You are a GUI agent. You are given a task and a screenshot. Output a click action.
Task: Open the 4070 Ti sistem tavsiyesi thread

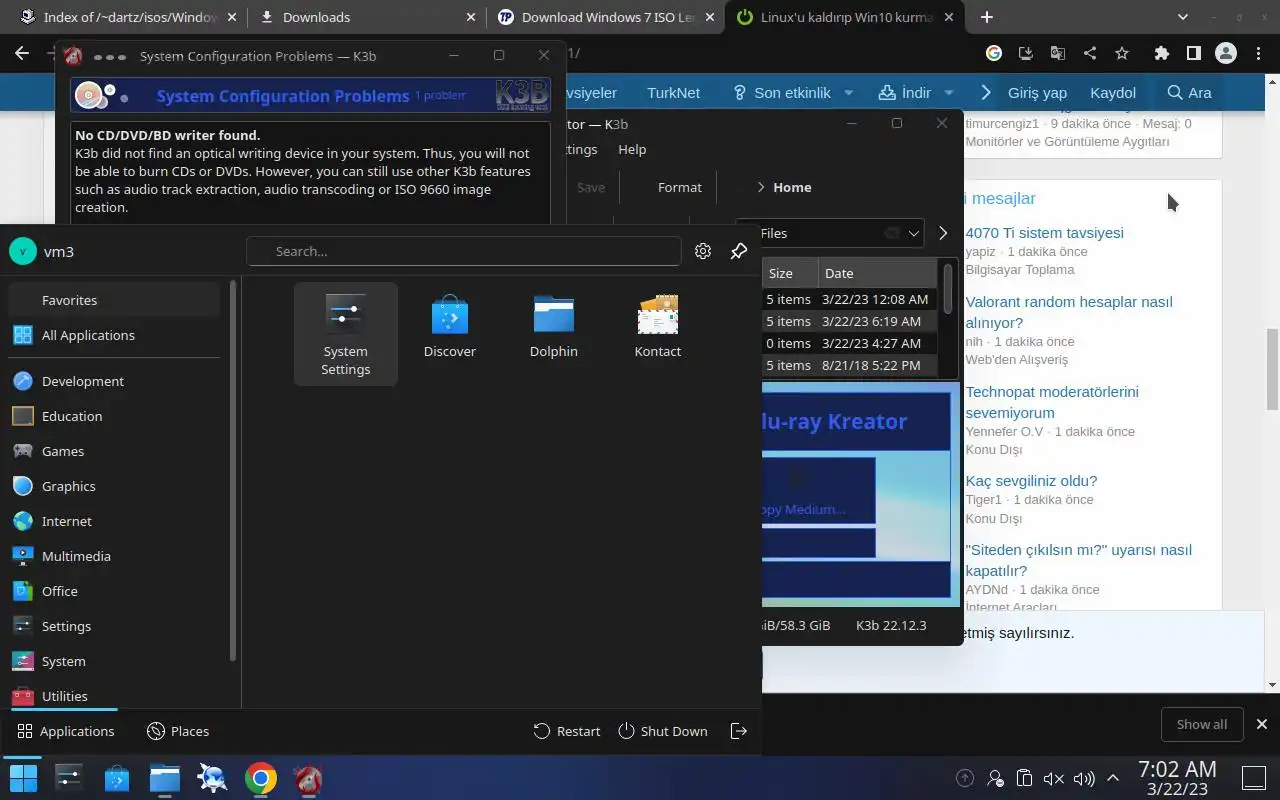click(x=1044, y=232)
